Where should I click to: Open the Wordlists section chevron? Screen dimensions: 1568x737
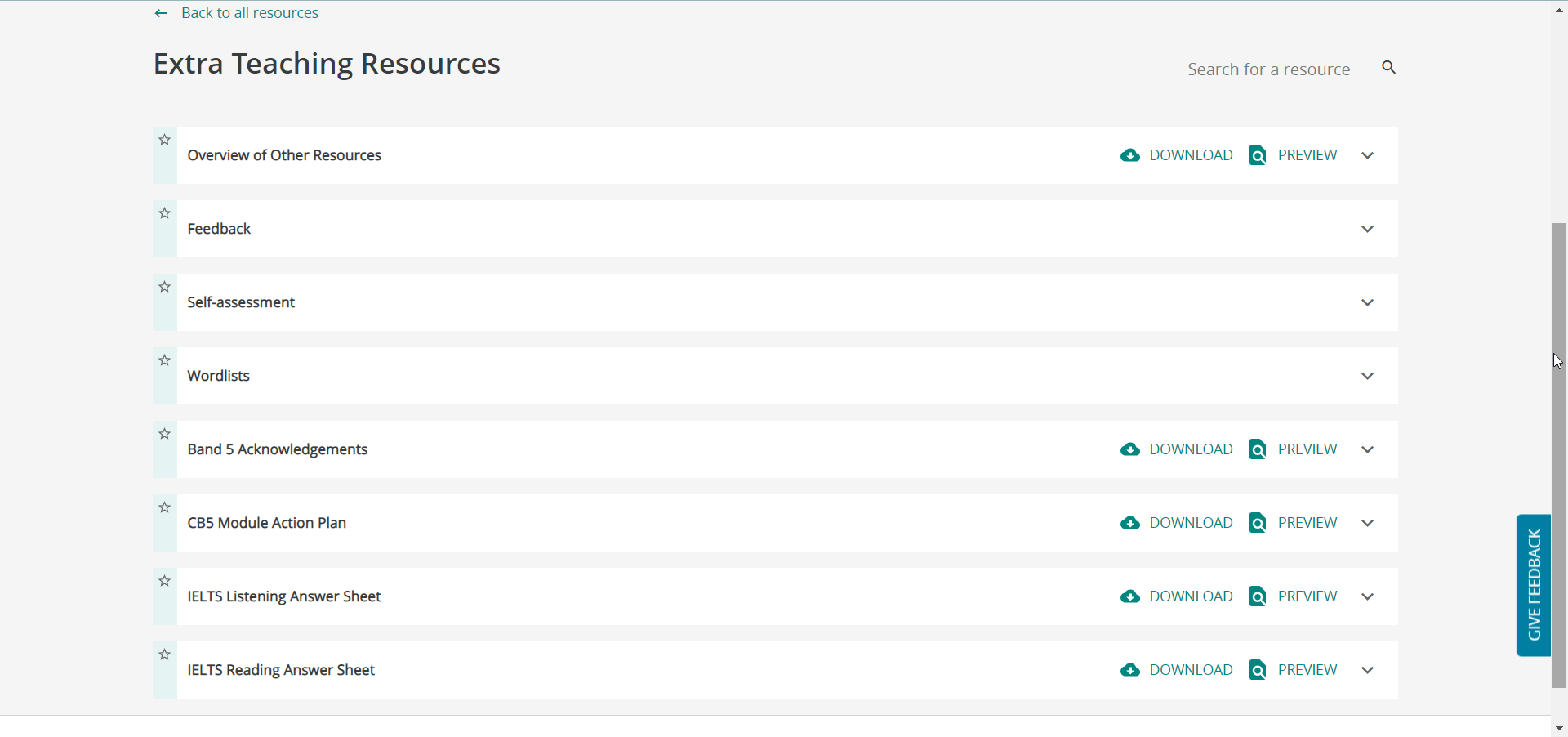pyautogui.click(x=1367, y=376)
